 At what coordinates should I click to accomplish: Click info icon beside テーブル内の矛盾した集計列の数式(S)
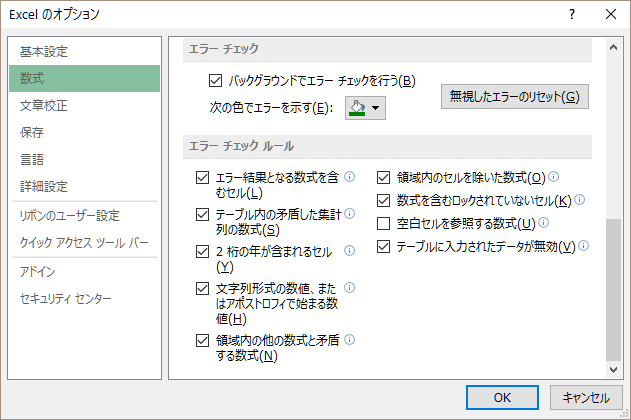pos(350,214)
